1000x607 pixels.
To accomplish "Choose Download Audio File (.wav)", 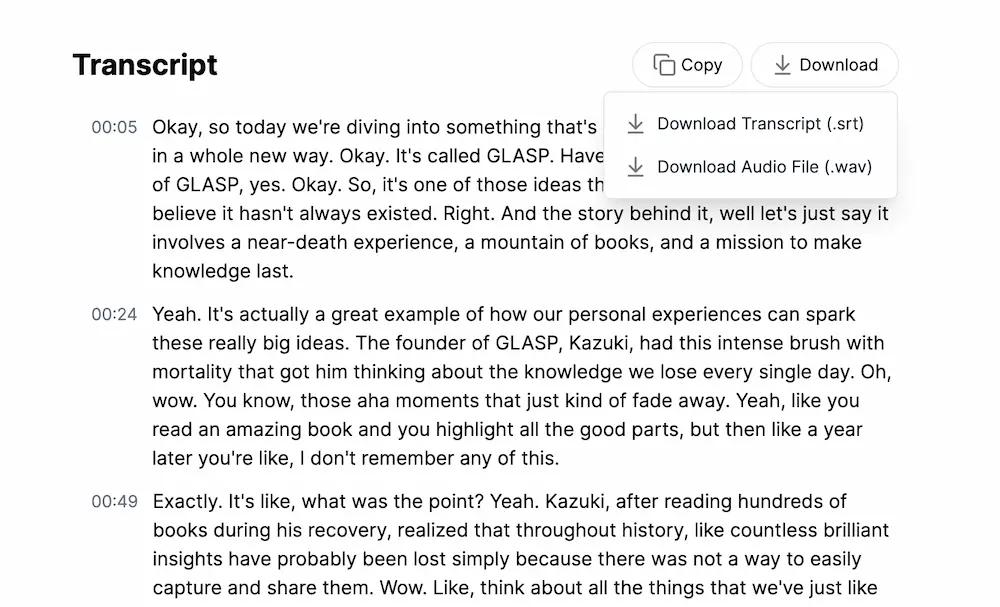I will click(x=750, y=167).
